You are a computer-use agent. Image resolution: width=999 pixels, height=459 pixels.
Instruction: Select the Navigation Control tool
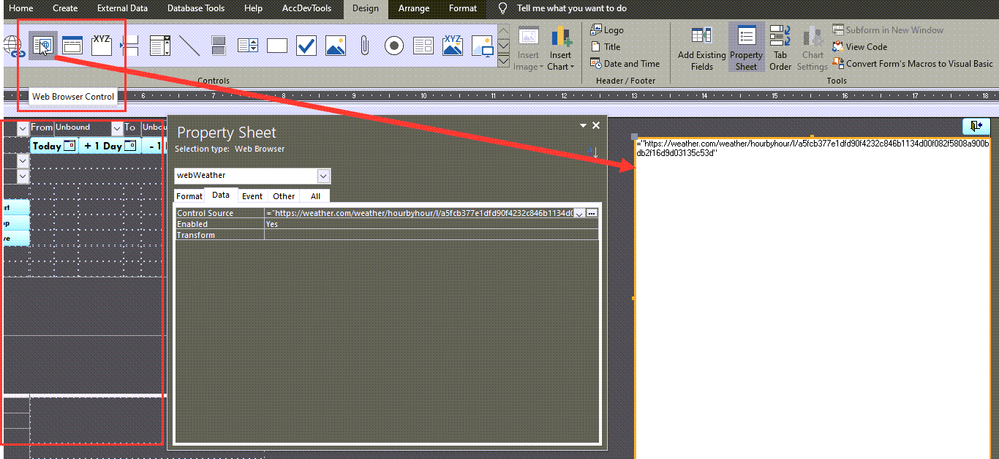73,46
